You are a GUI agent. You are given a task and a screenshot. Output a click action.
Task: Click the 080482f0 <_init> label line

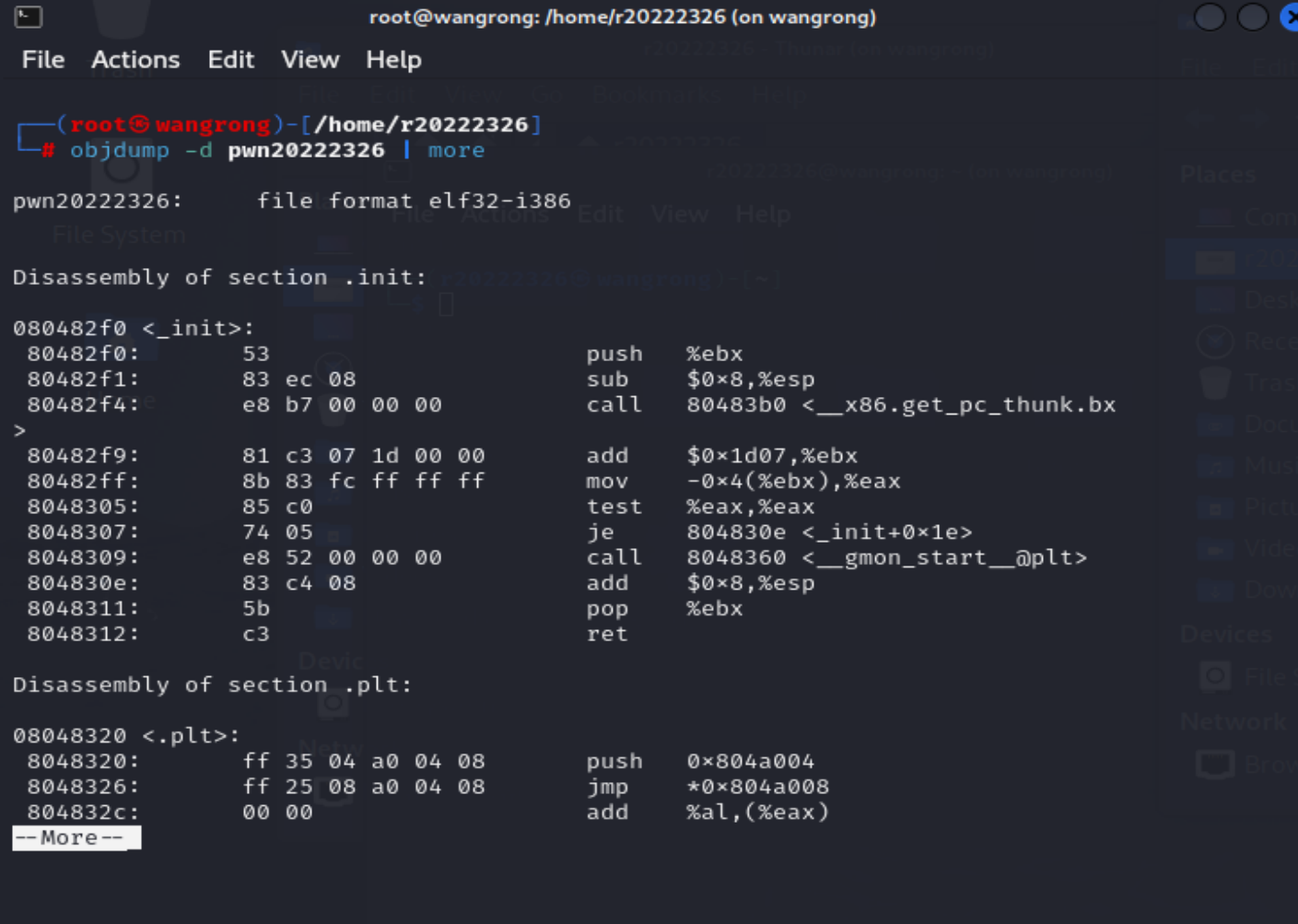[134, 328]
